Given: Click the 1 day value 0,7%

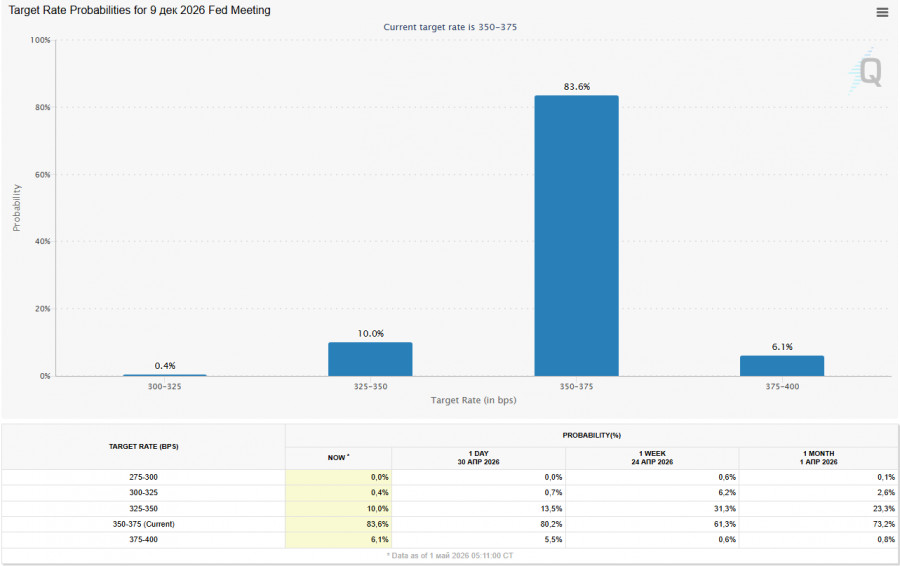Looking at the screenshot, I should (x=553, y=493).
